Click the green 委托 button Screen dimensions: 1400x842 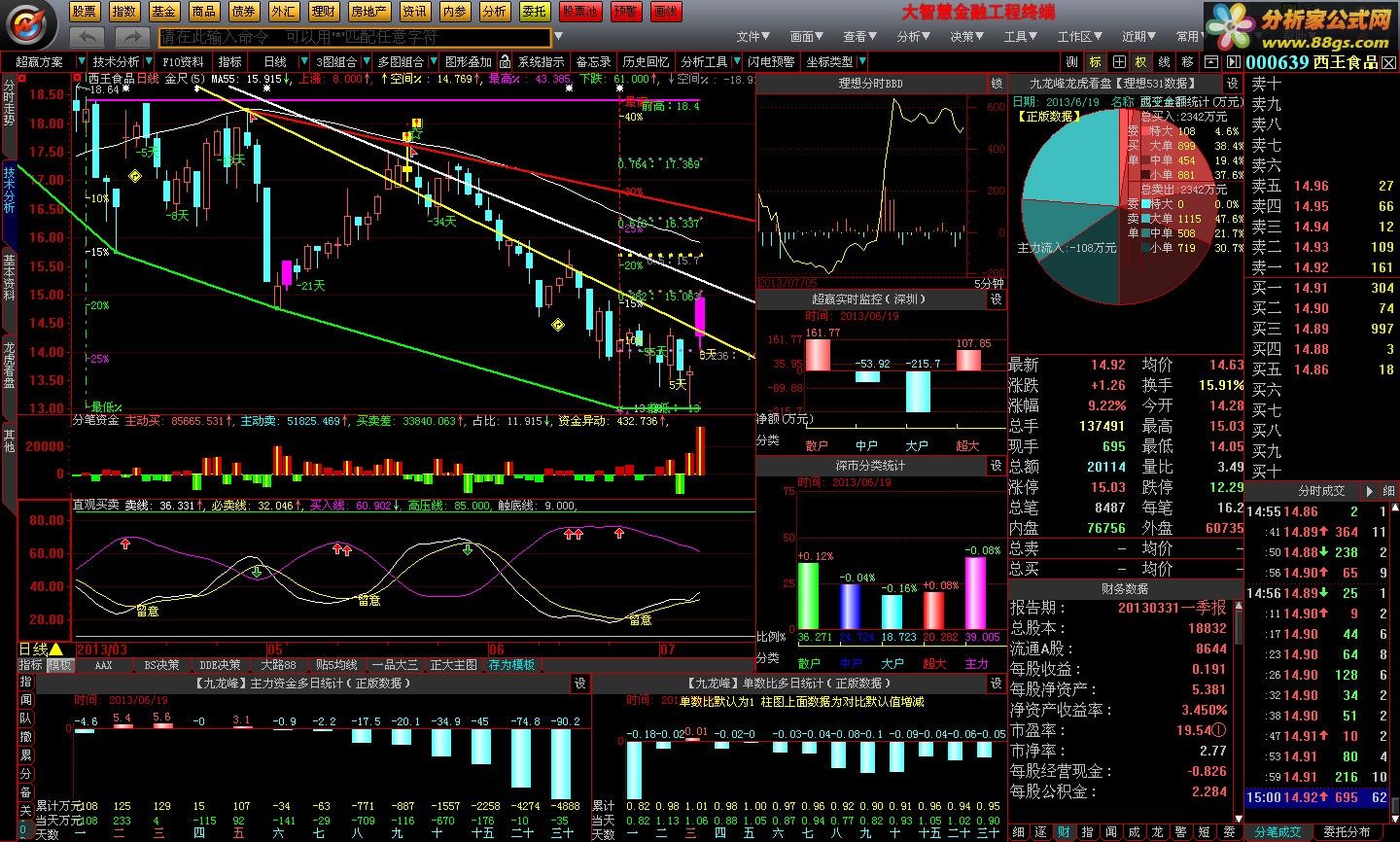pos(534,12)
